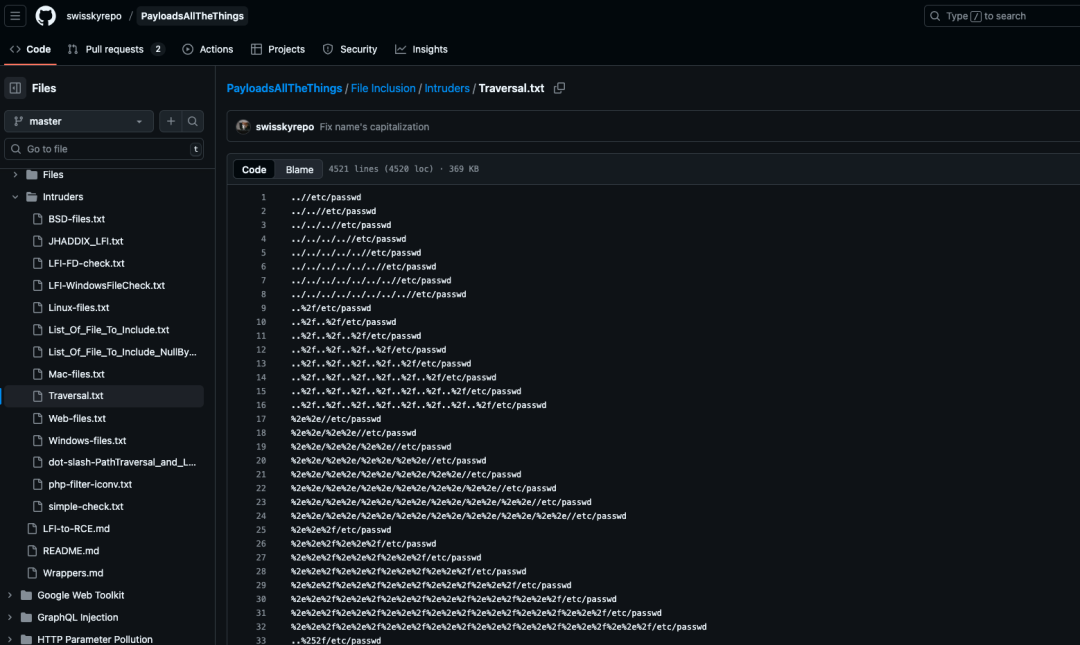Collapse the file tree panel icon
This screenshot has width=1080, height=645.
click(15, 88)
